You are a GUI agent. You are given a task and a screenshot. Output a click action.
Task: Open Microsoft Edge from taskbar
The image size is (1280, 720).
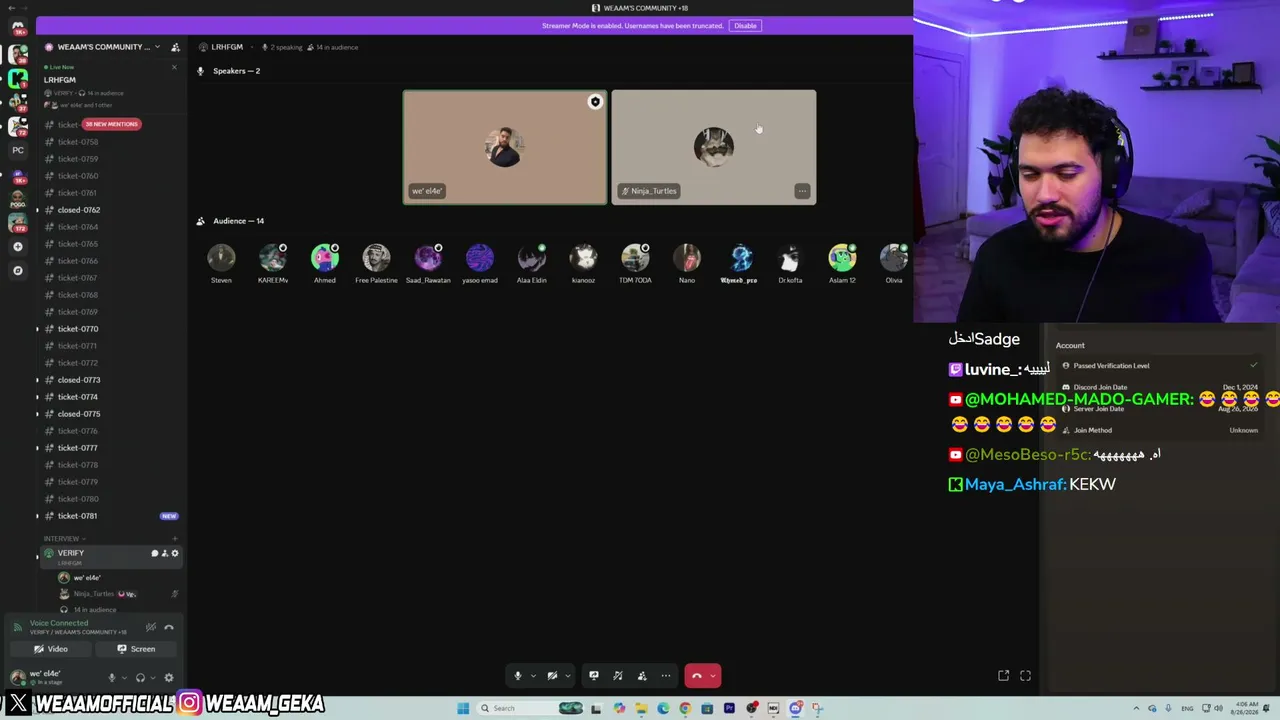[663, 709]
